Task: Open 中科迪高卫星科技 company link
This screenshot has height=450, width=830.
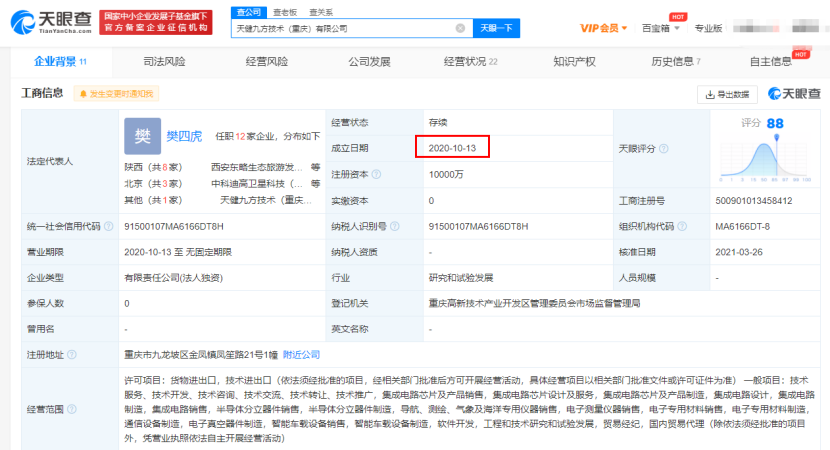Action: pyautogui.click(x=257, y=184)
